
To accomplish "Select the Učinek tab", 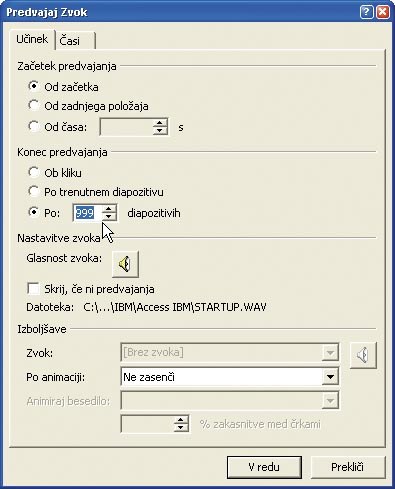I will [32, 39].
